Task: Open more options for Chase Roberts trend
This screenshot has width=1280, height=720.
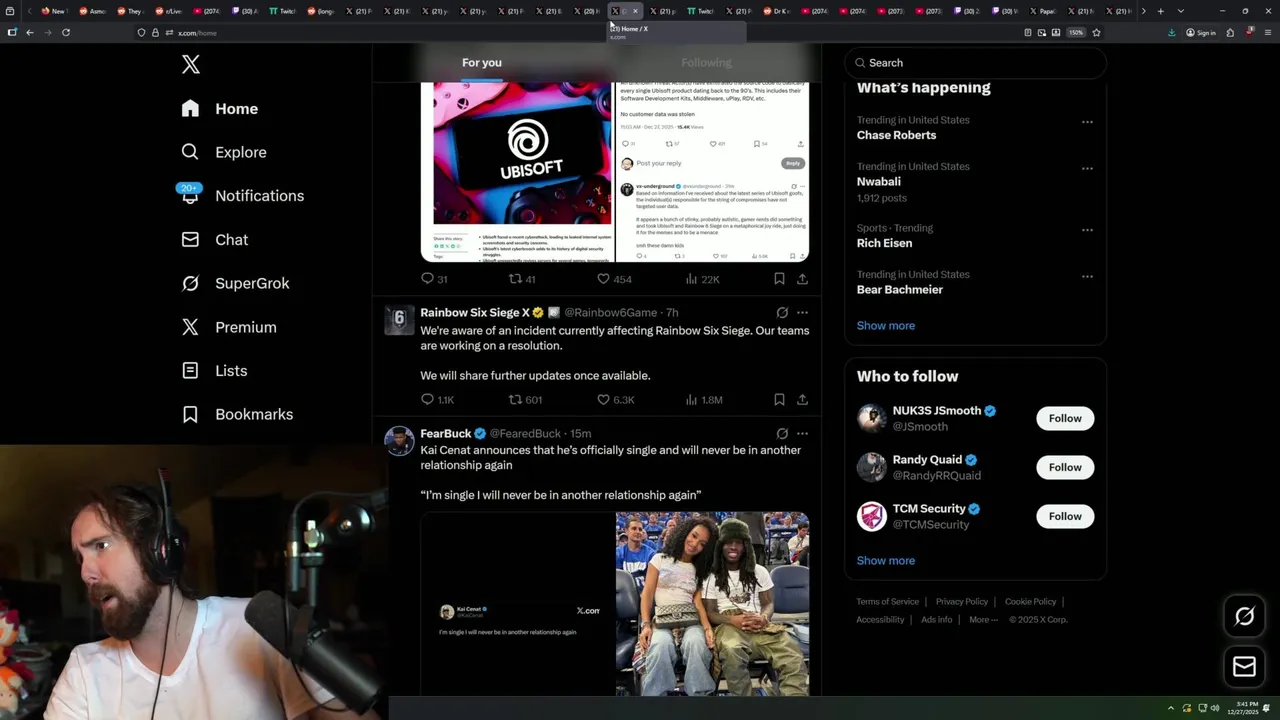Action: (x=1087, y=122)
